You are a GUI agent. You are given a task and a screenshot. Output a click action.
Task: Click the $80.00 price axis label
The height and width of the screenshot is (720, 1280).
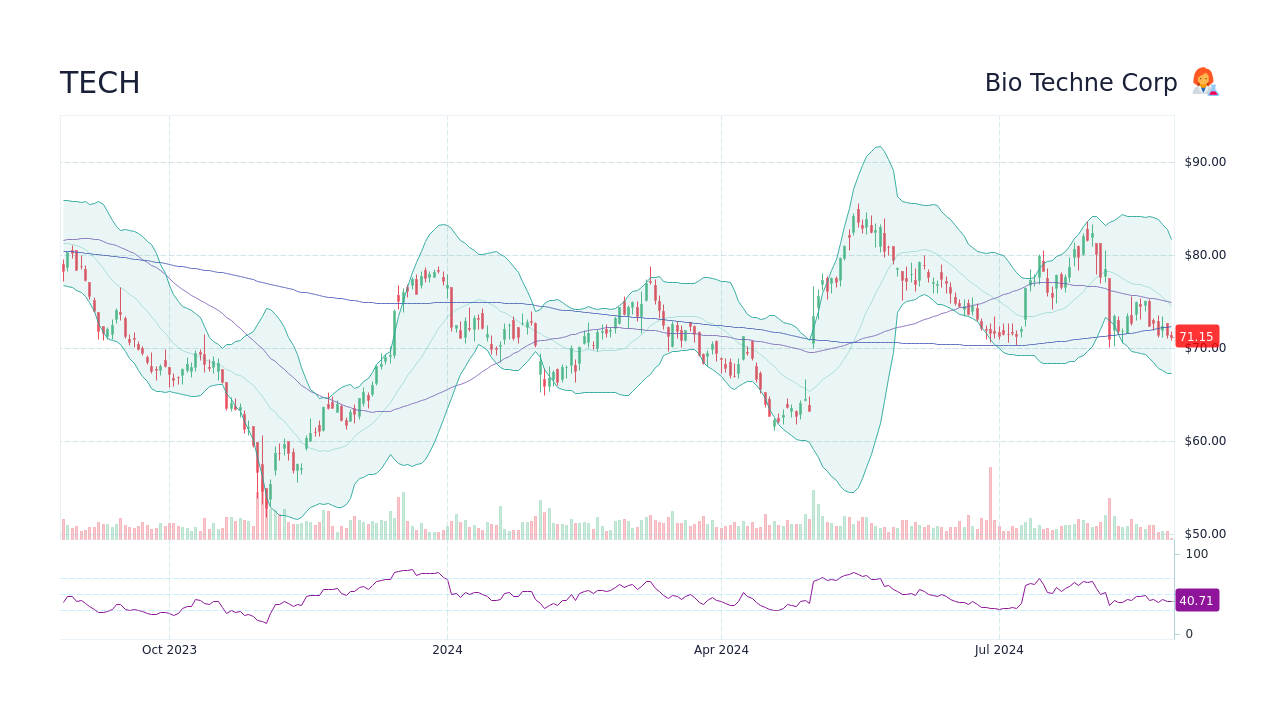click(x=1205, y=255)
